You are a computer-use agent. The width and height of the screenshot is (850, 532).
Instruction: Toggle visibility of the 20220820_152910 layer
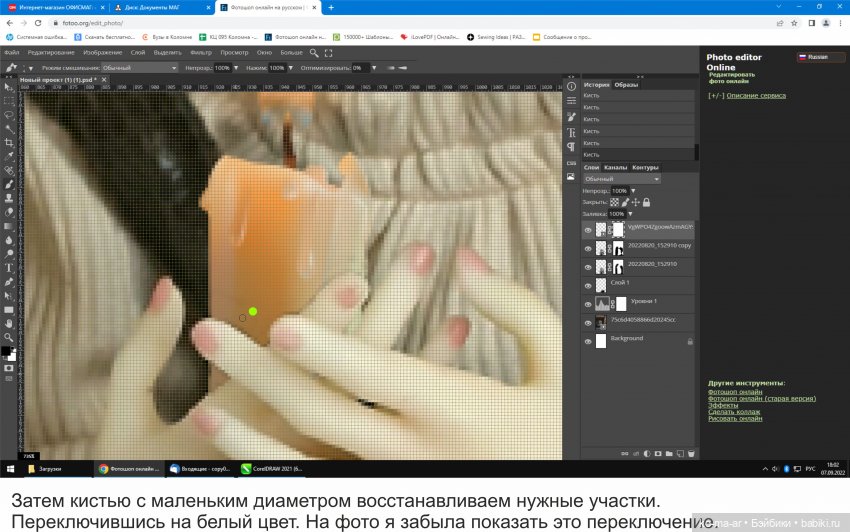click(x=588, y=267)
